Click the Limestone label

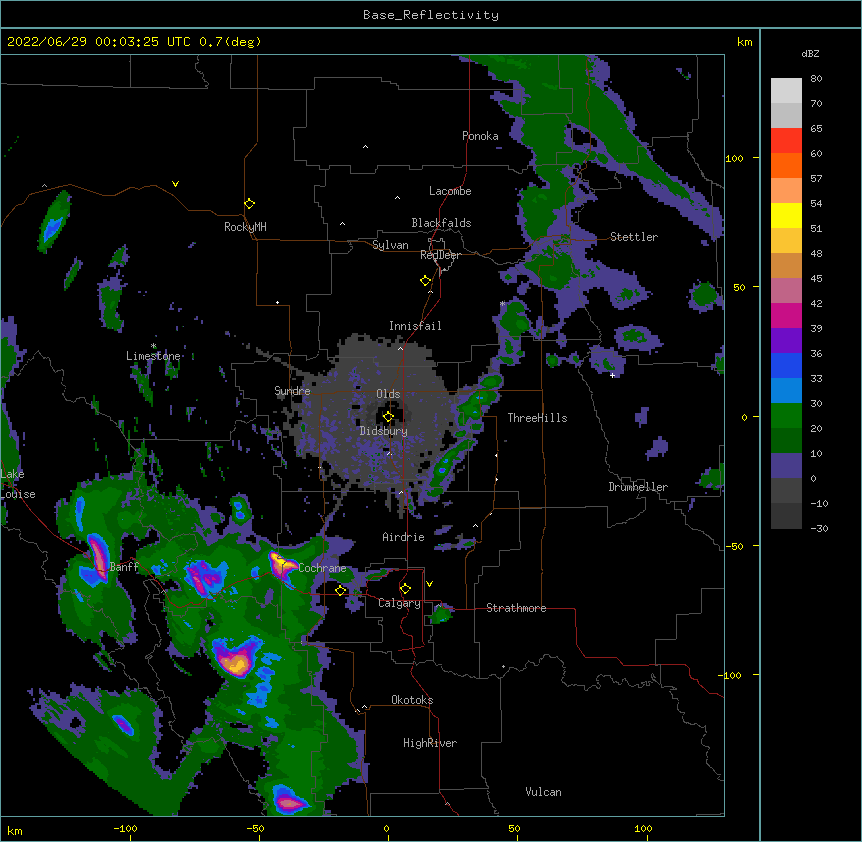[153, 356]
